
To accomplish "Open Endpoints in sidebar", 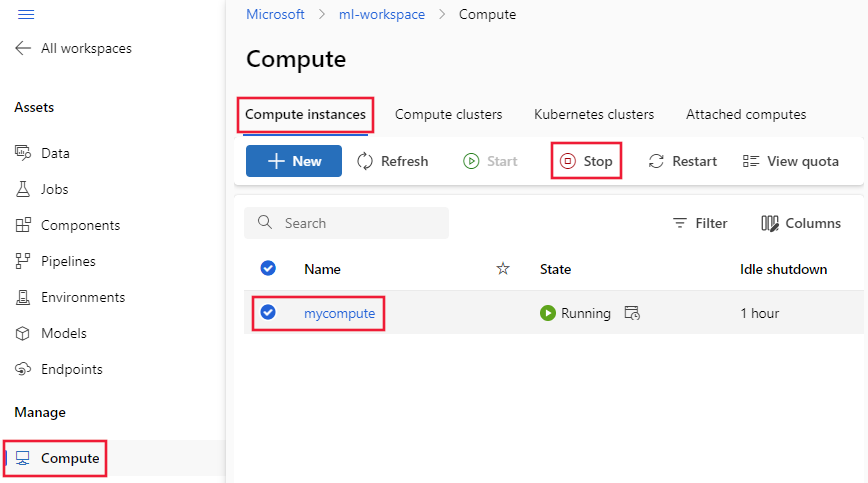I will [71, 369].
